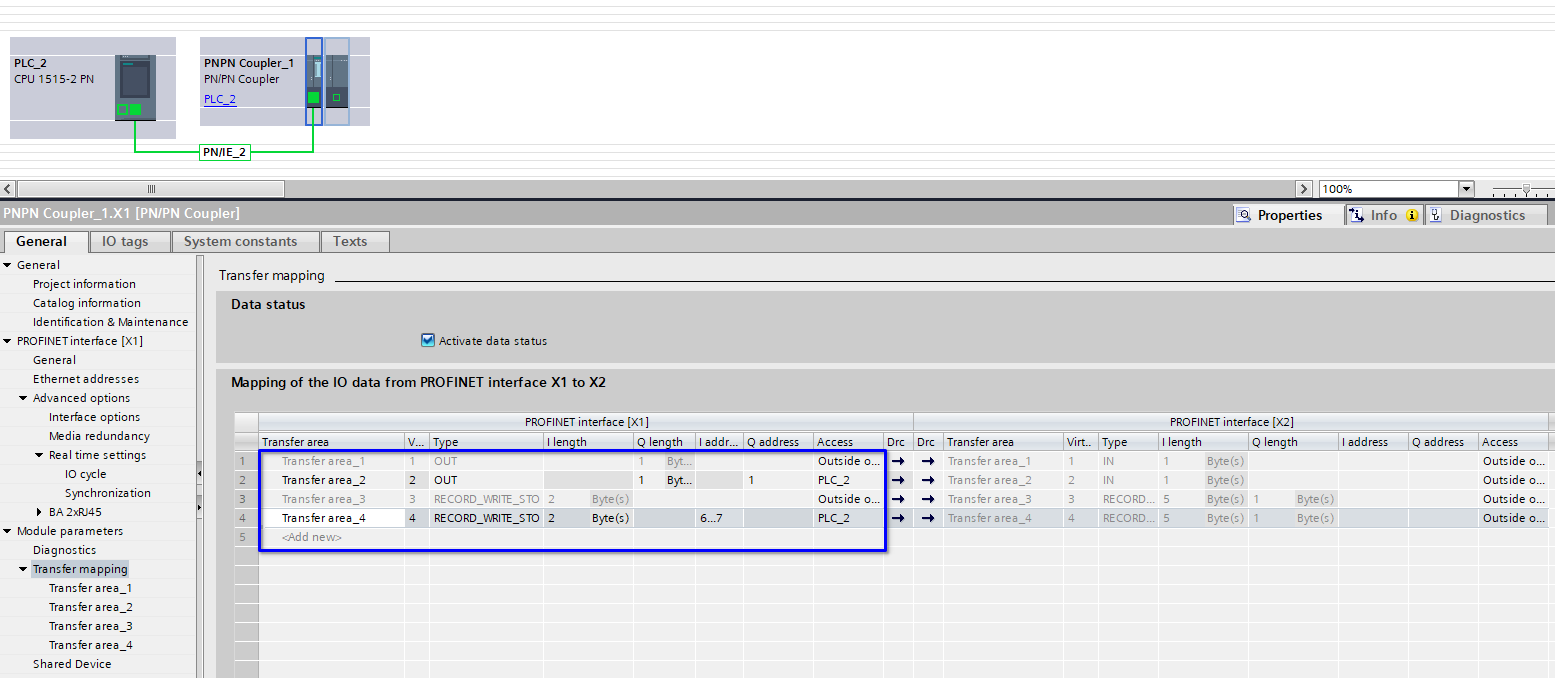Collapse the Module parameters tree section
Image resolution: width=1555 pixels, height=678 pixels.
click(x=7, y=531)
